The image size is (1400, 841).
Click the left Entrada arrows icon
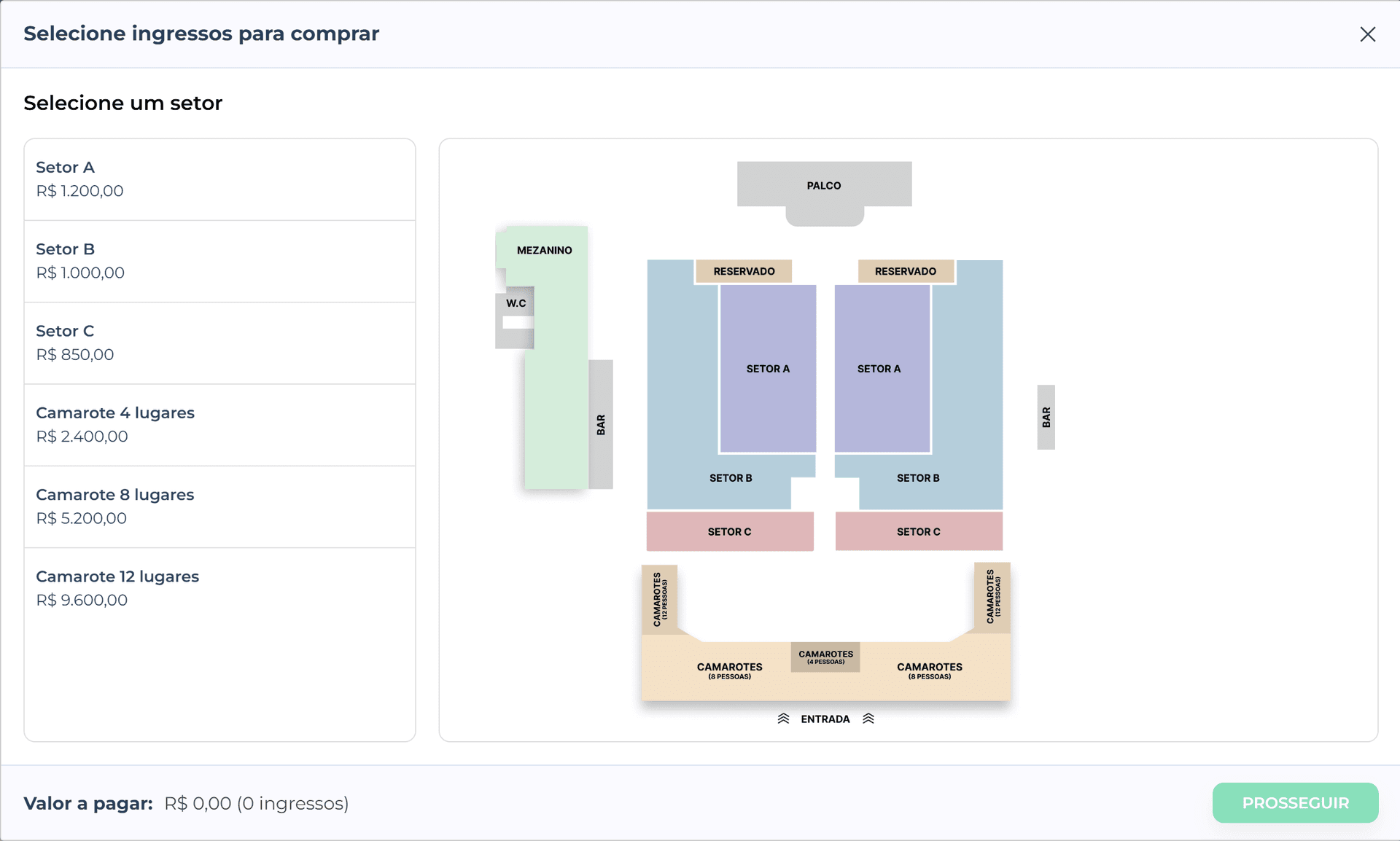pyautogui.click(x=783, y=719)
